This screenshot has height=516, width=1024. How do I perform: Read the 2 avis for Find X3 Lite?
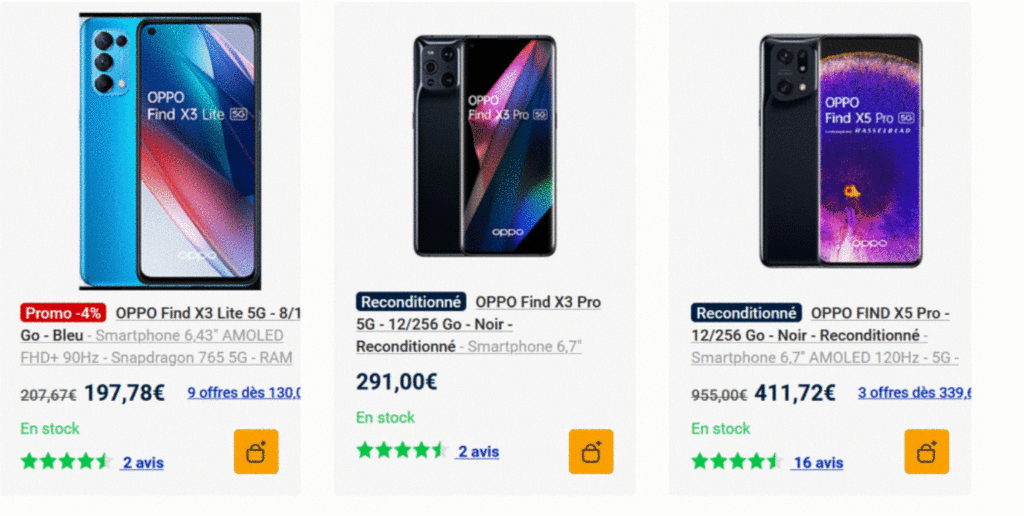[143, 463]
